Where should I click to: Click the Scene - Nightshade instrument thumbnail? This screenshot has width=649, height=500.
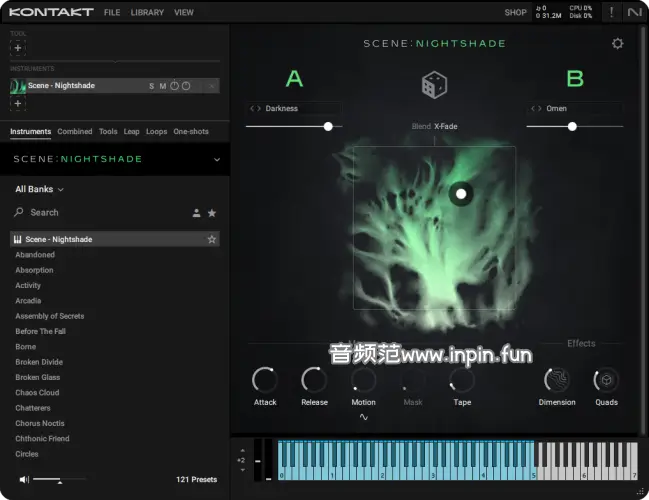click(18, 86)
